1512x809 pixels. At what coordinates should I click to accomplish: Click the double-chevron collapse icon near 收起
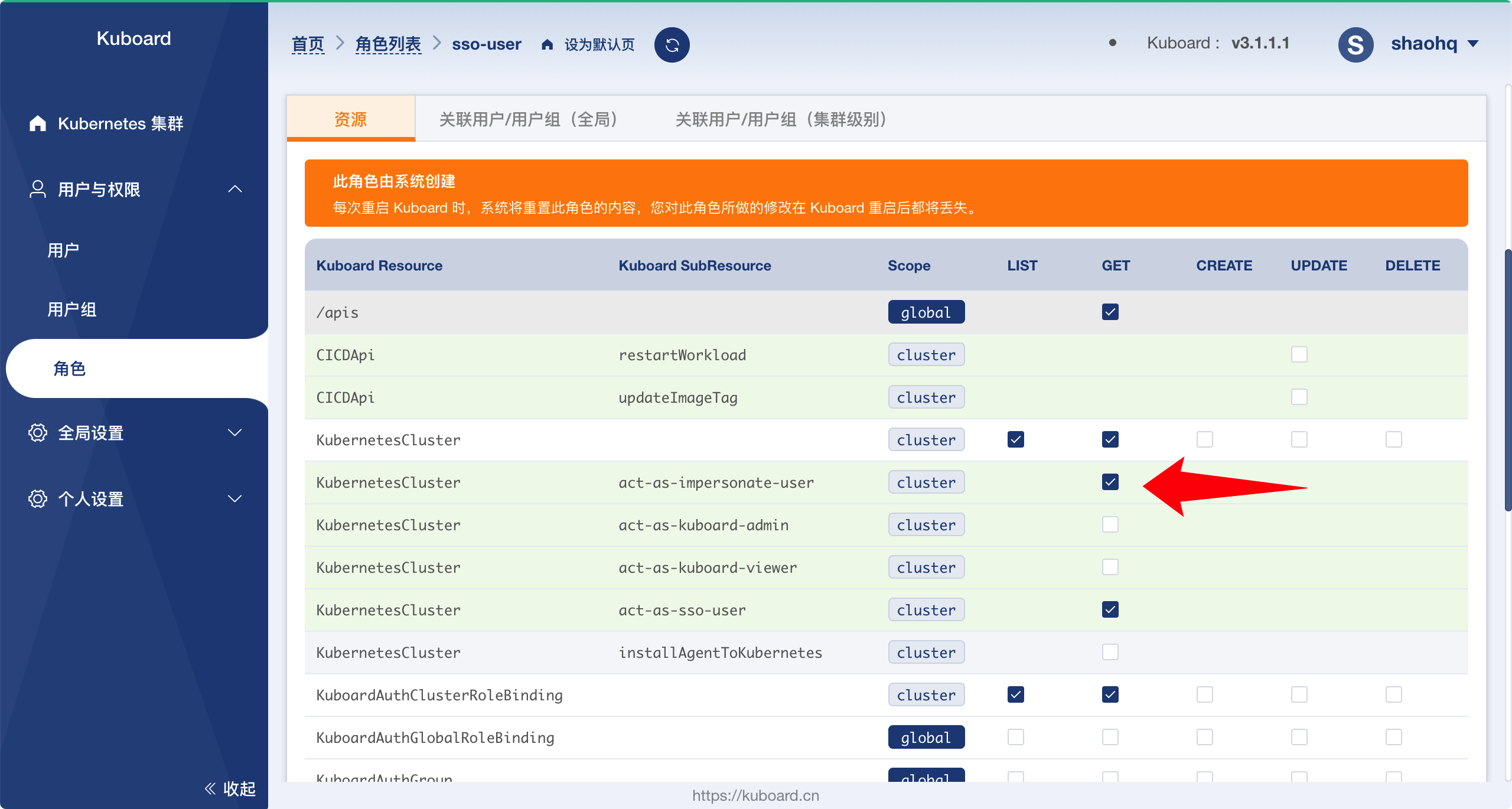(x=210, y=788)
